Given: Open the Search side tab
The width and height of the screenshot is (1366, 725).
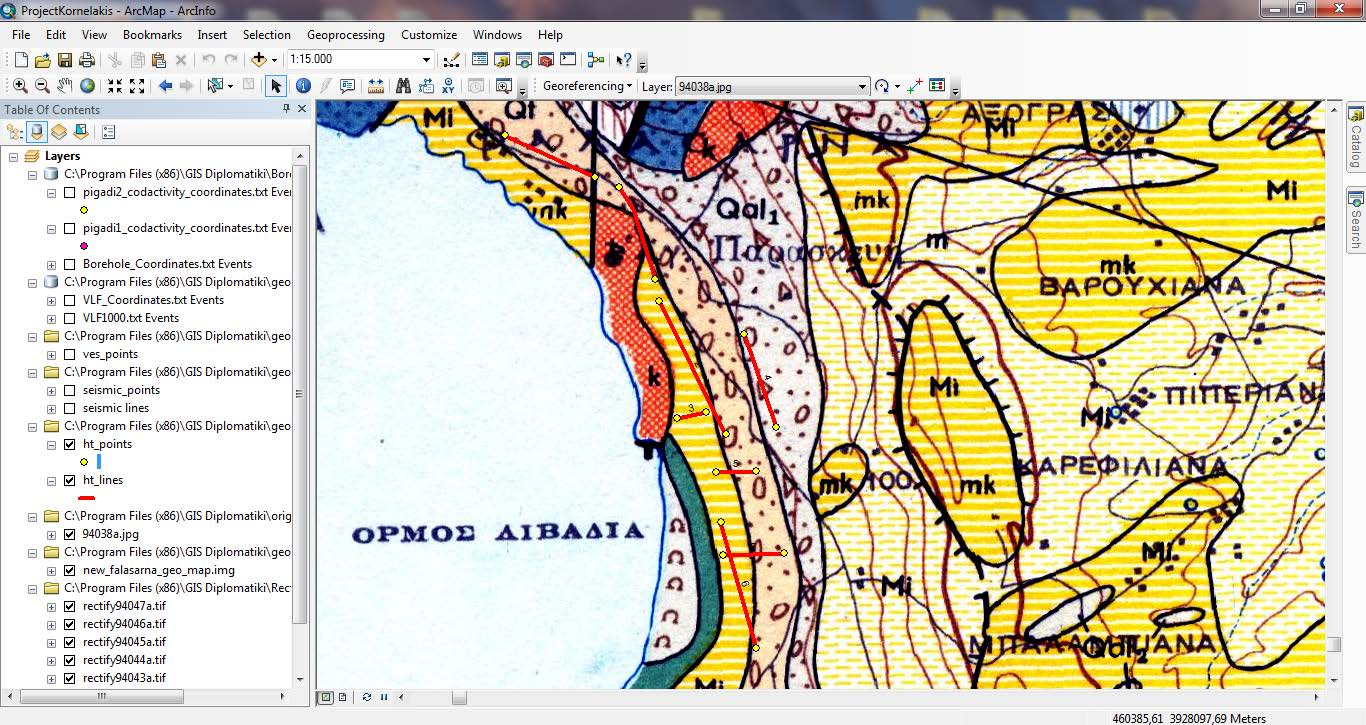Looking at the screenshot, I should click(x=1356, y=219).
